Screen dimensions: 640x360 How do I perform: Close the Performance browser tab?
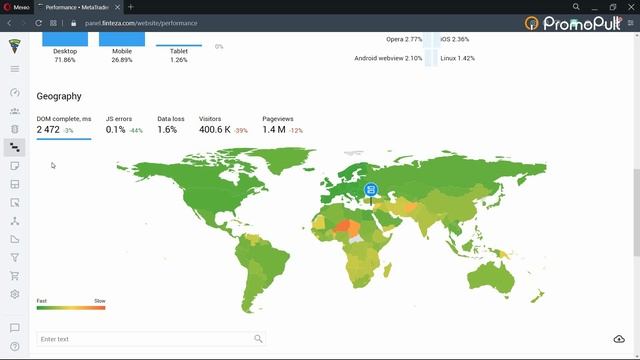(x=117, y=7)
